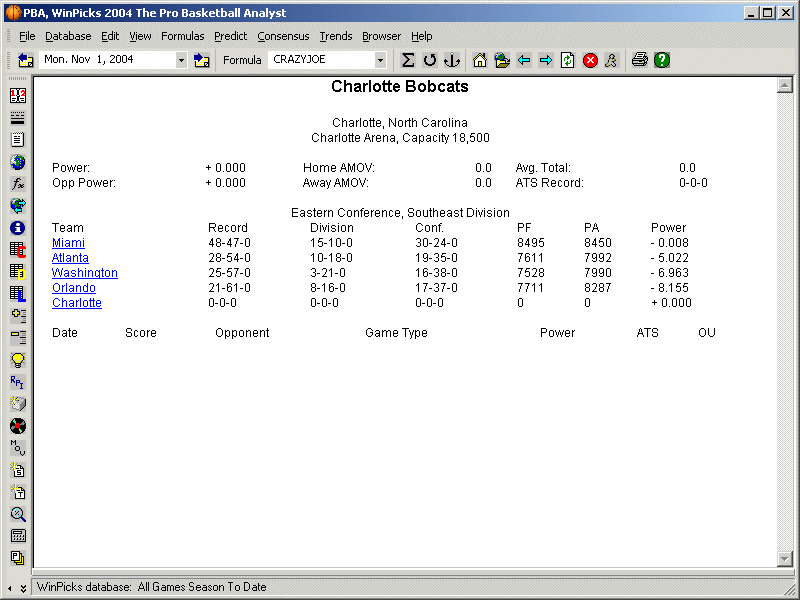The image size is (800, 600).
Task: Click the scroll up arrow of the report
Action: coord(785,85)
